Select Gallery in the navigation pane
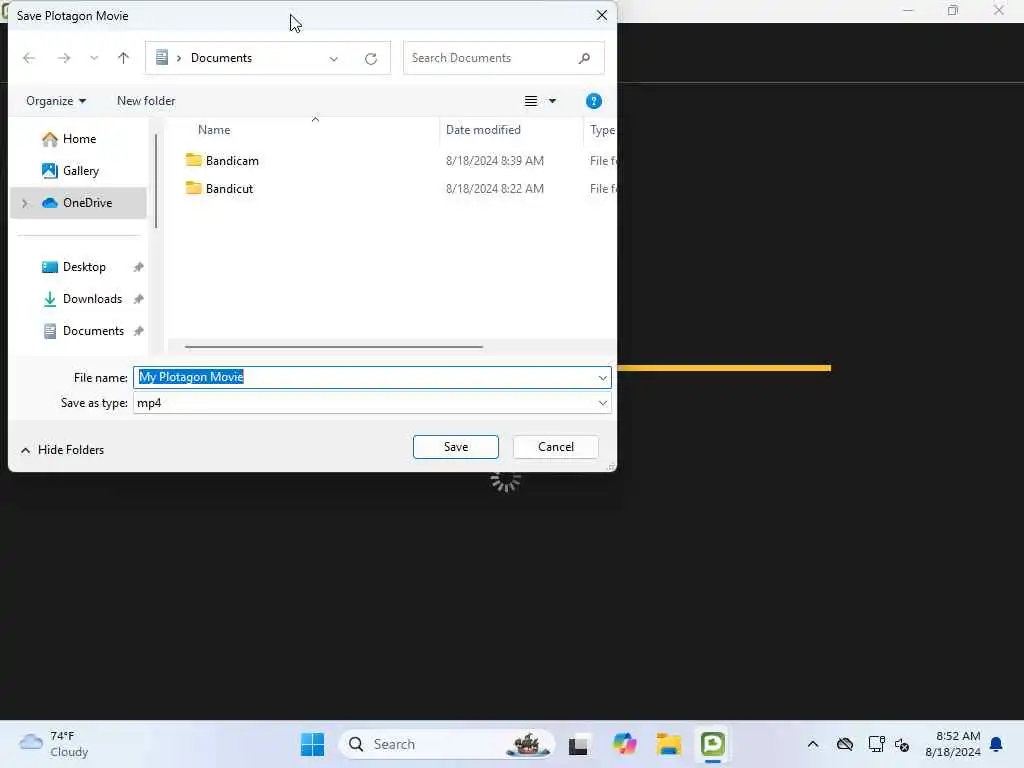 coord(78,171)
